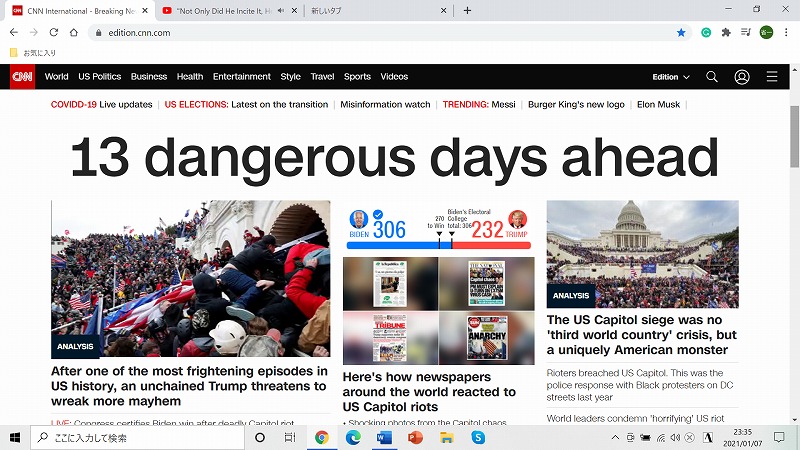Open PowerPoint from the taskbar
This screenshot has width=800, height=450.
[415, 438]
